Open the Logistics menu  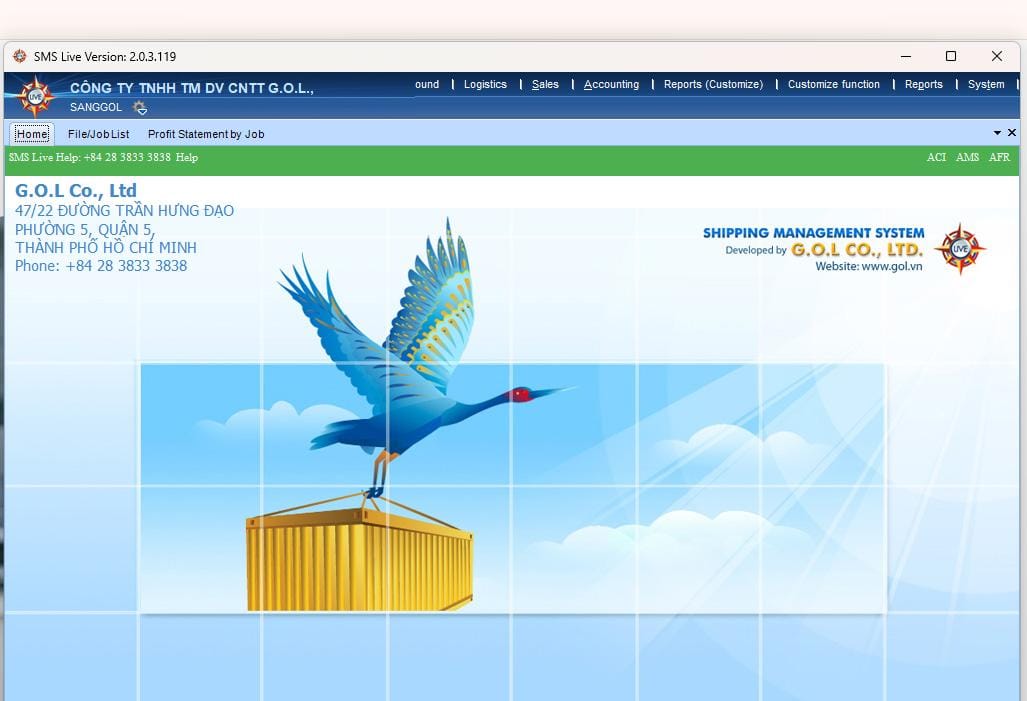pos(485,85)
